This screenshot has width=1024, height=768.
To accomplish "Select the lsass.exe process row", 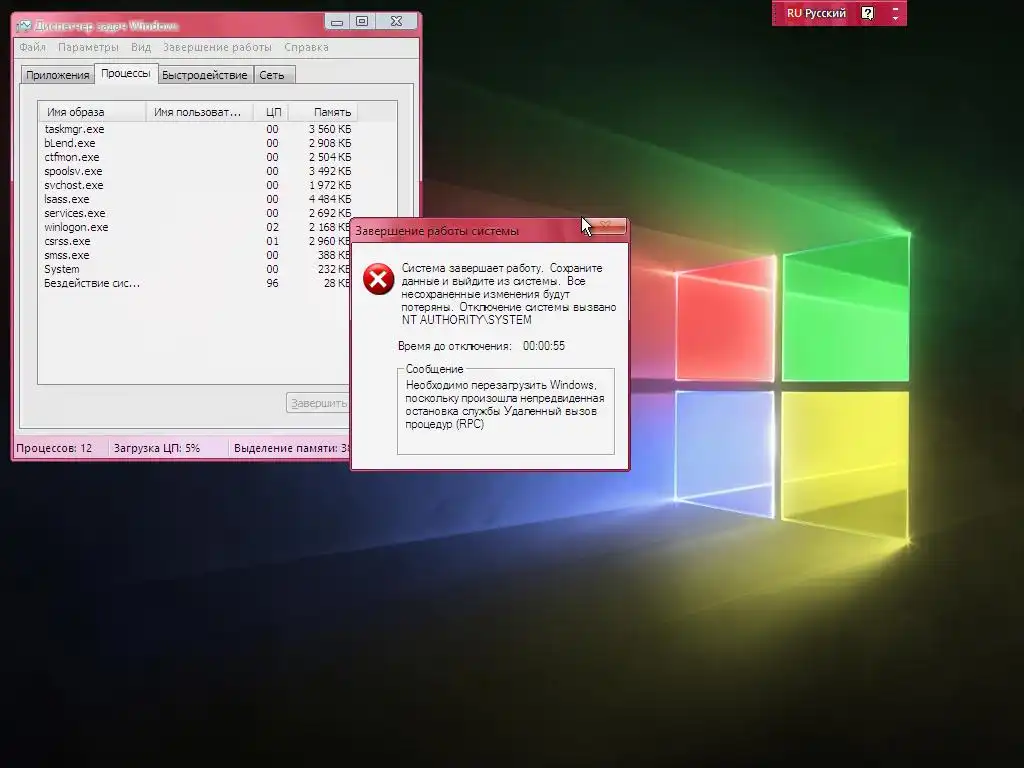I will pyautogui.click(x=197, y=199).
